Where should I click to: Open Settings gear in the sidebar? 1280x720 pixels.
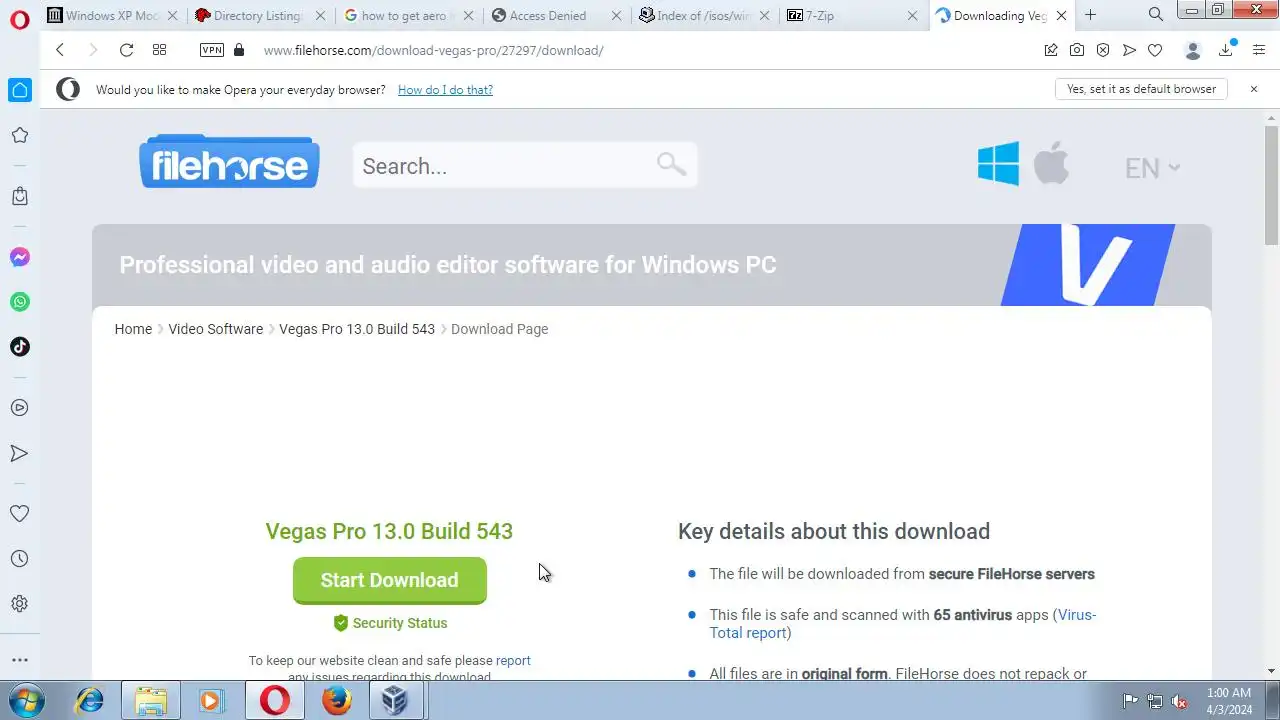point(19,604)
